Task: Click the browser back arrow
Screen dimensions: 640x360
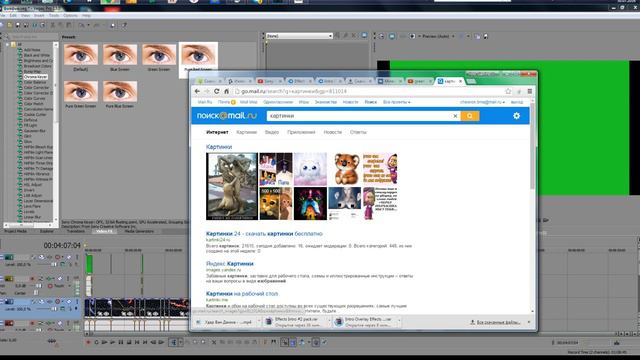Action: (x=198, y=91)
